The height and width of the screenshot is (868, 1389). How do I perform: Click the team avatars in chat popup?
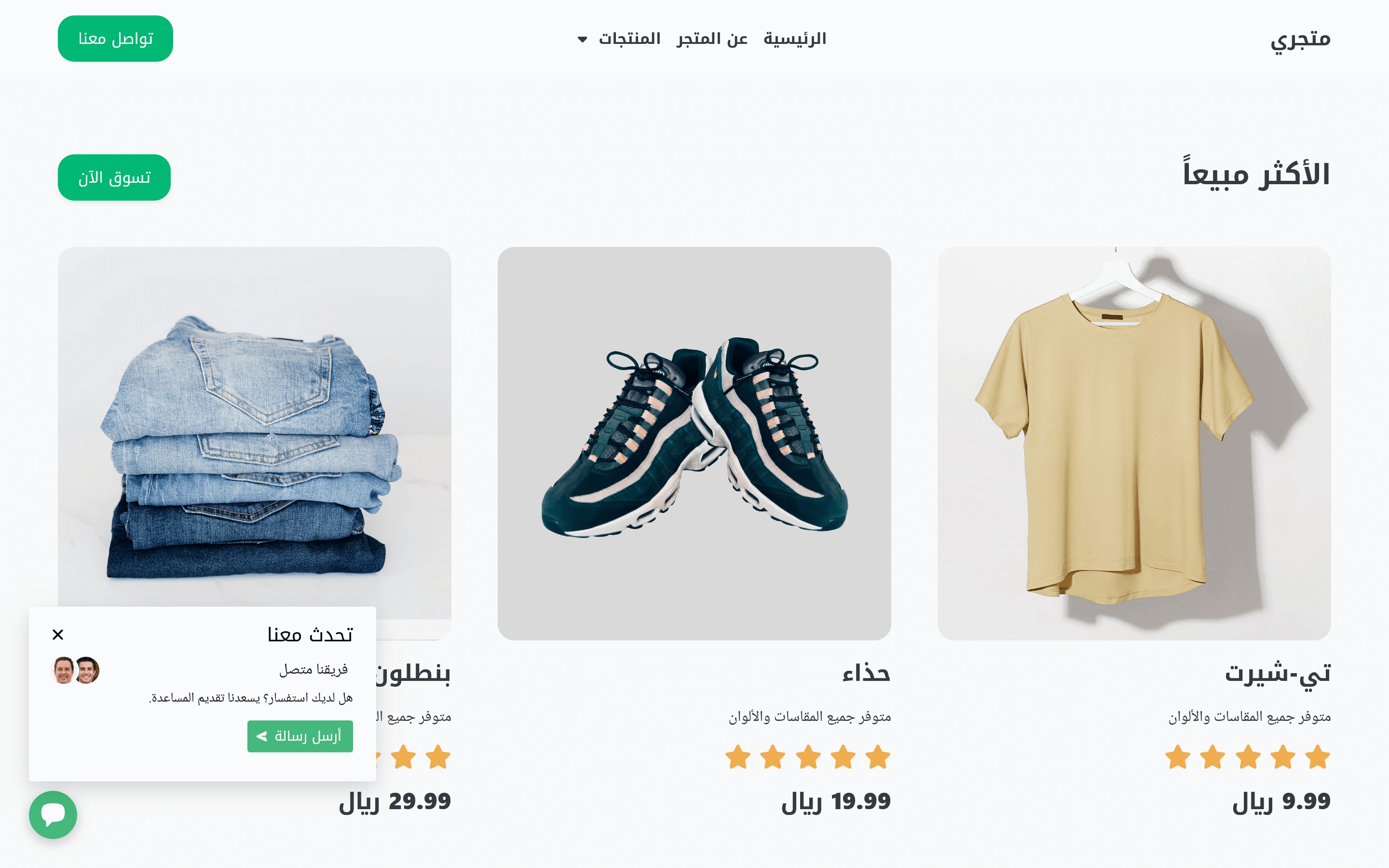coord(76,670)
